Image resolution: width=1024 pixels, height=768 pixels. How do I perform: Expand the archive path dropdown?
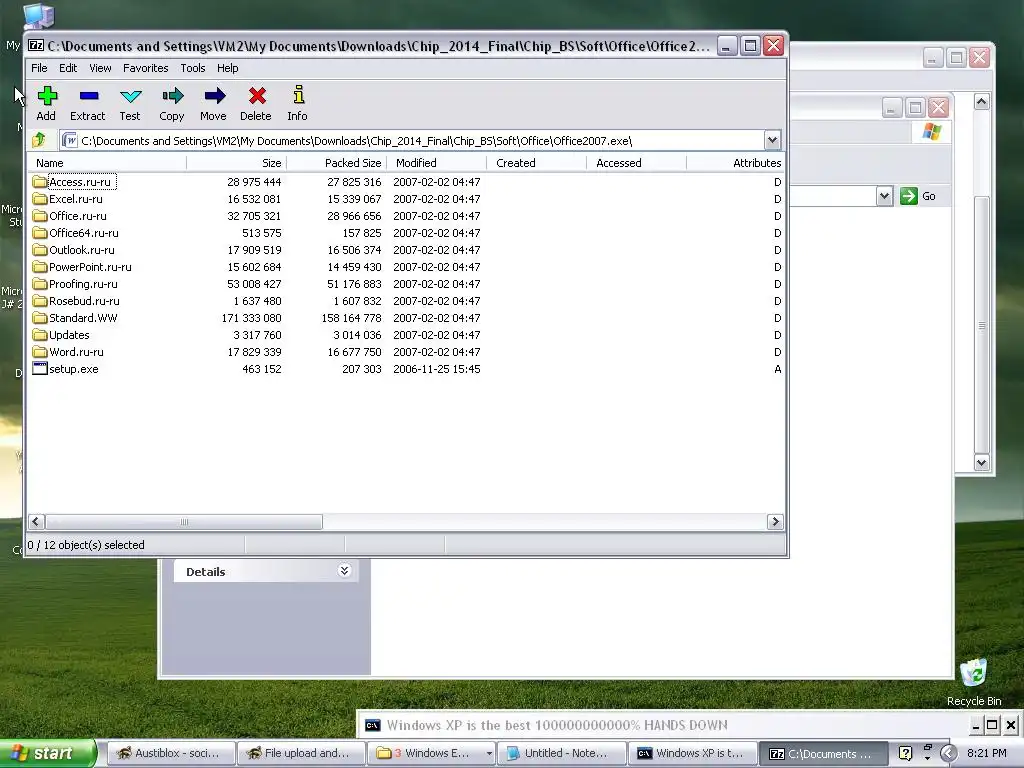pyautogui.click(x=772, y=140)
